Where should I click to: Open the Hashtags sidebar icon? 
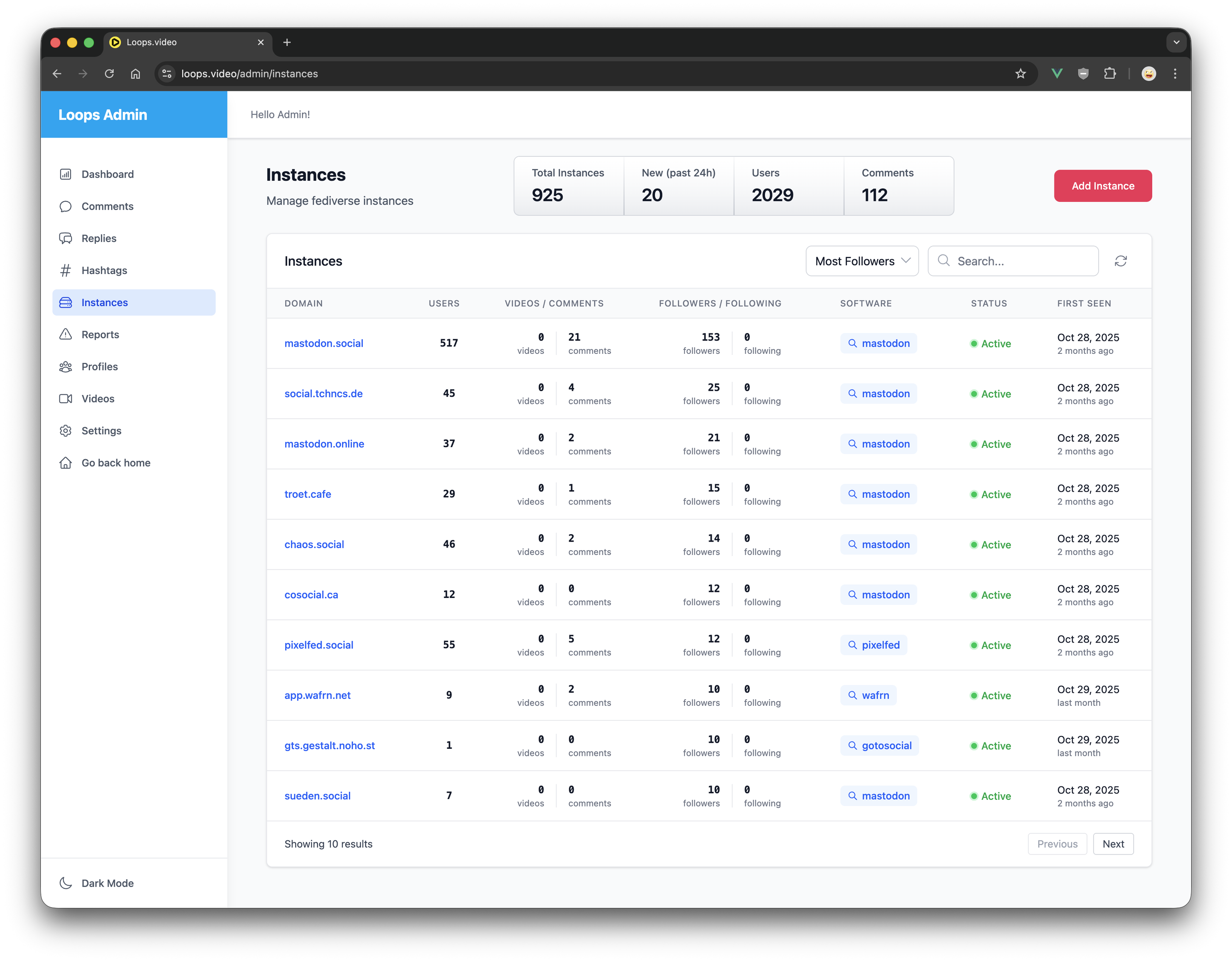click(x=65, y=270)
